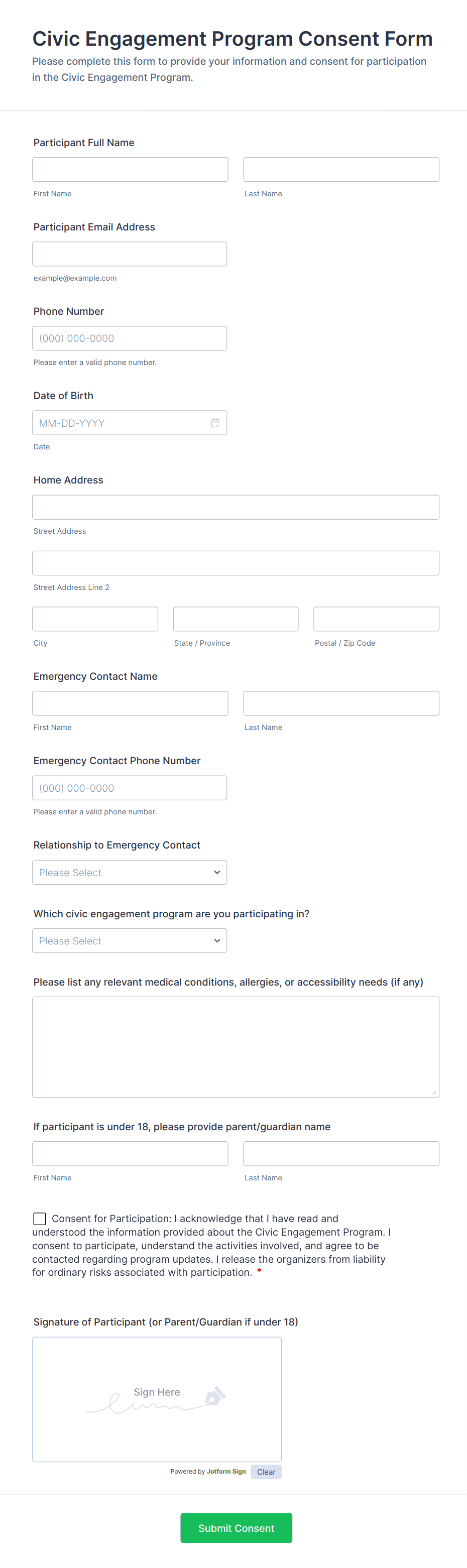Click the Submit Consent button
The height and width of the screenshot is (1568, 467).
click(x=236, y=1528)
